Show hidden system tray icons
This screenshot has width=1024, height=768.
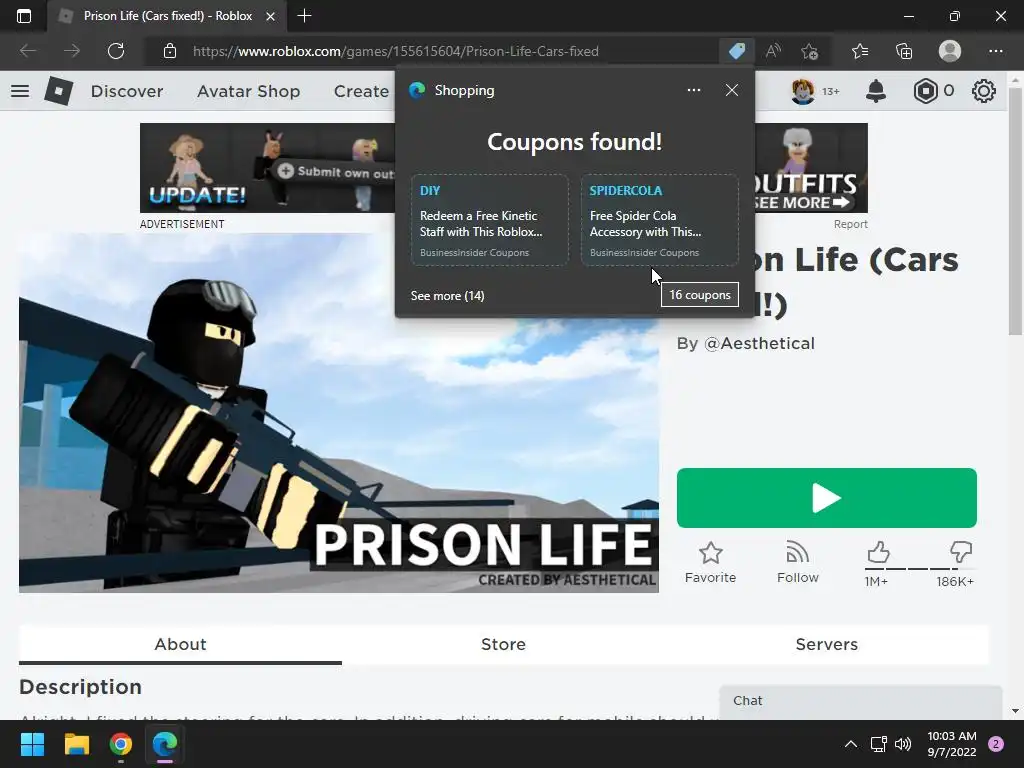pos(850,744)
